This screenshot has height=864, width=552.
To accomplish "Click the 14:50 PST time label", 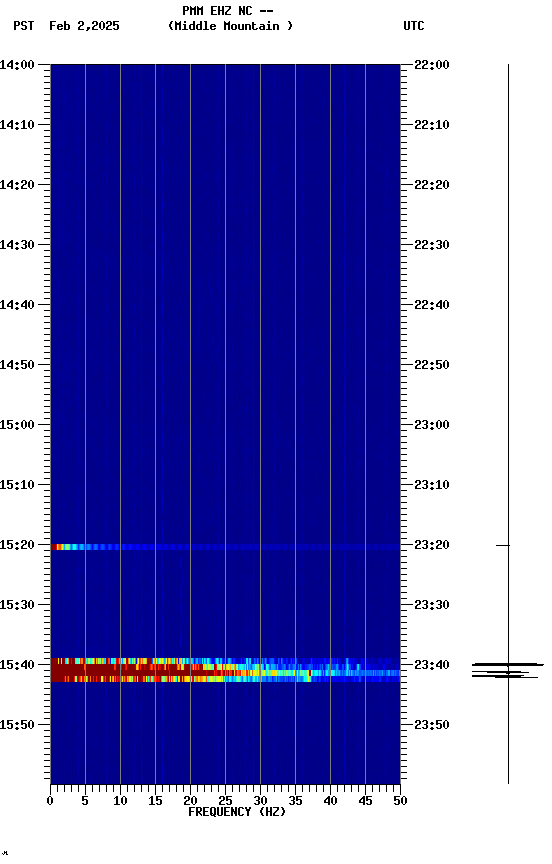I will pos(17,365).
